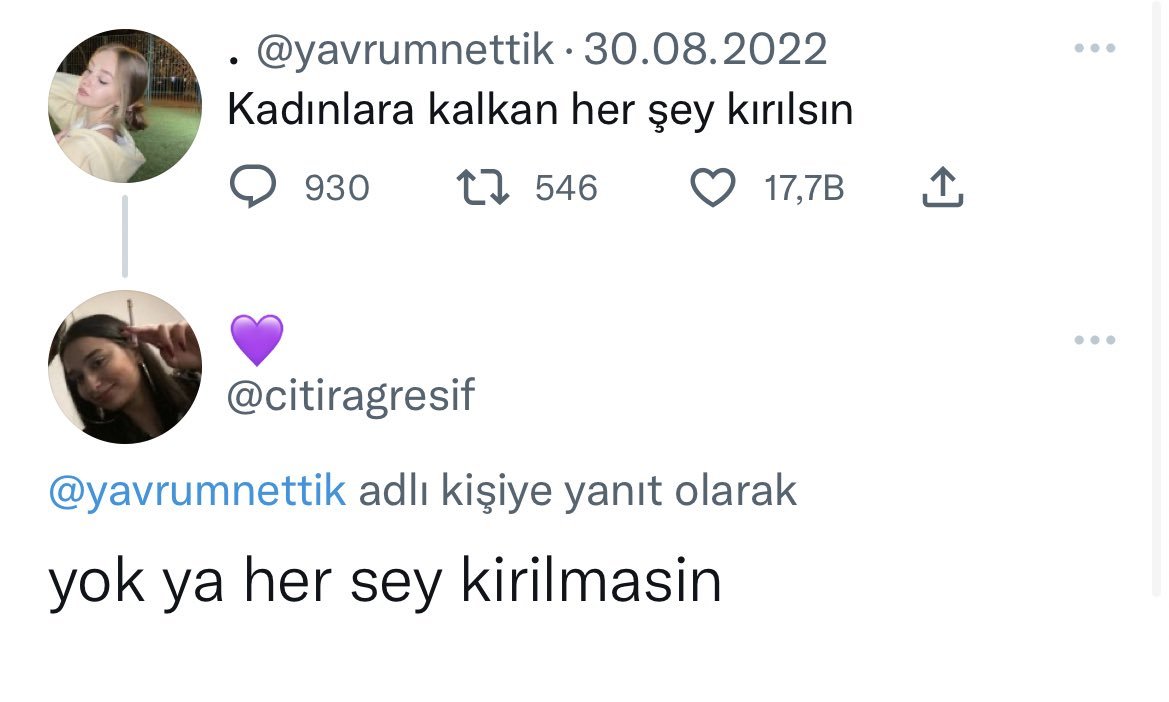Screen dimensions: 1169x702
Task: Like the tweet with the heart icon
Action: click(714, 187)
